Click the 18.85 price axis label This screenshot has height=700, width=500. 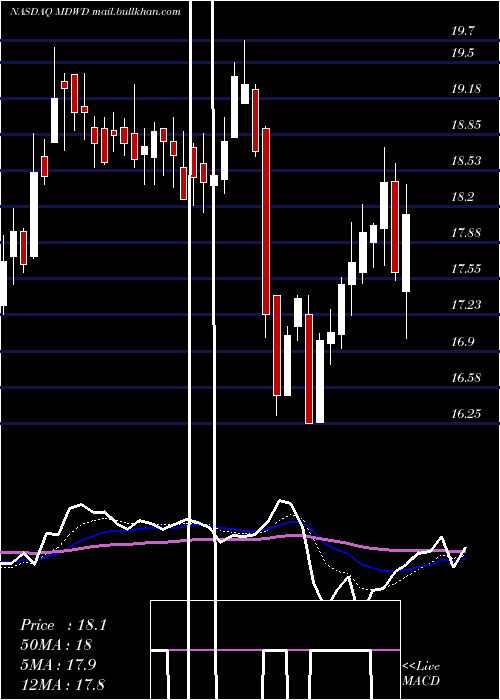466,125
